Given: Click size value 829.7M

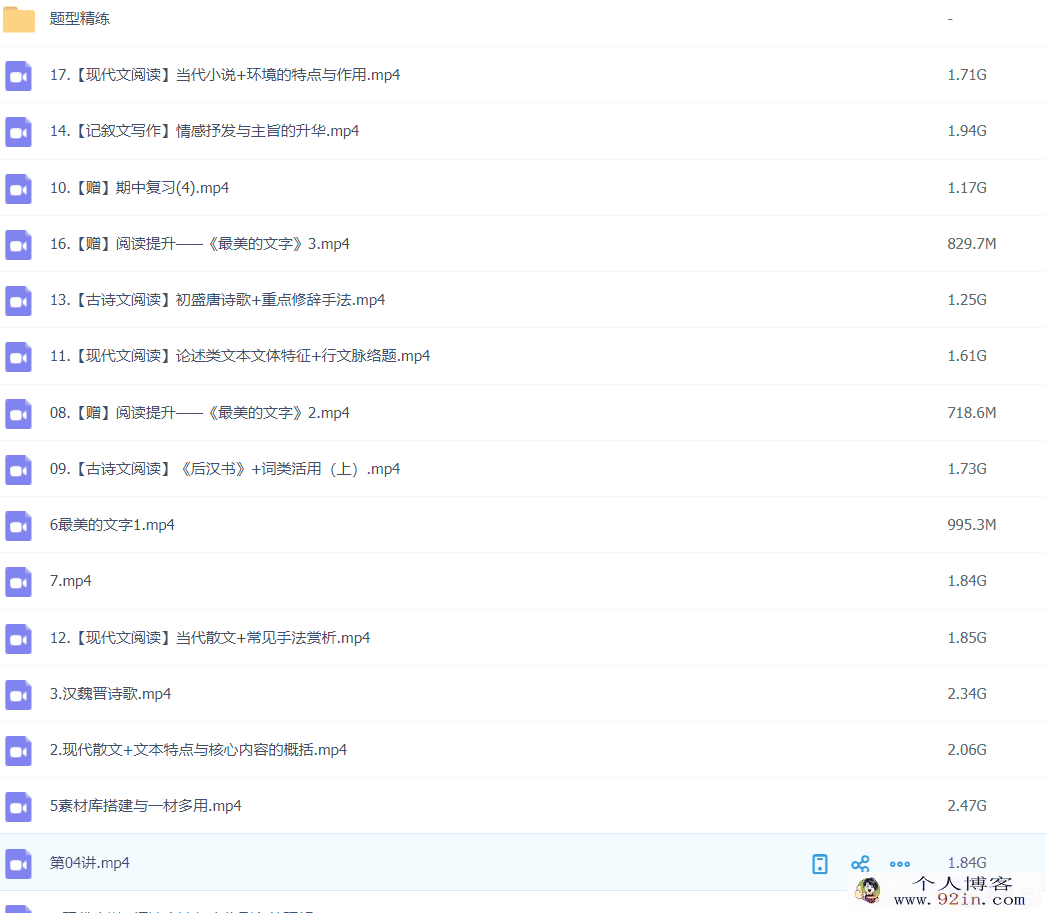Looking at the screenshot, I should pos(972,243).
